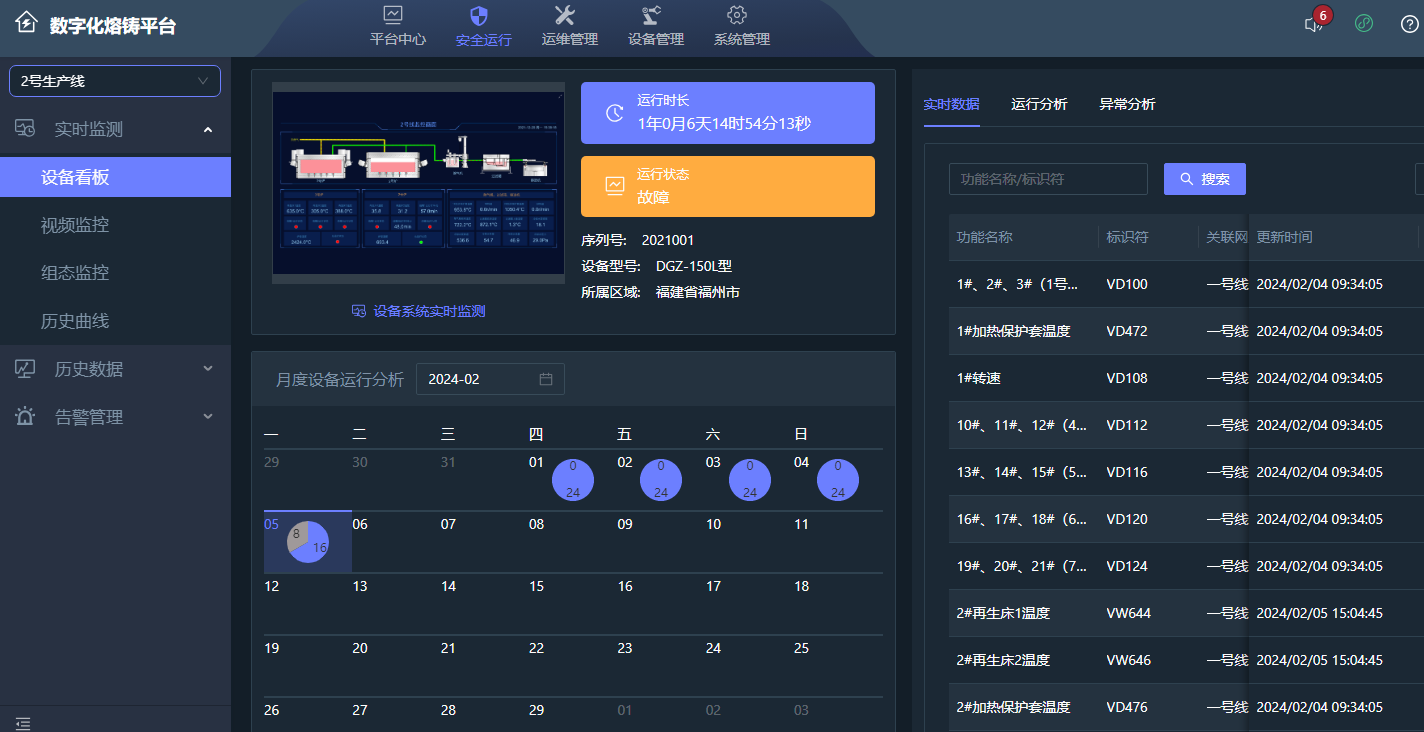Switch to the 异常分析 tab
Image resolution: width=1424 pixels, height=732 pixels.
pyautogui.click(x=1126, y=103)
